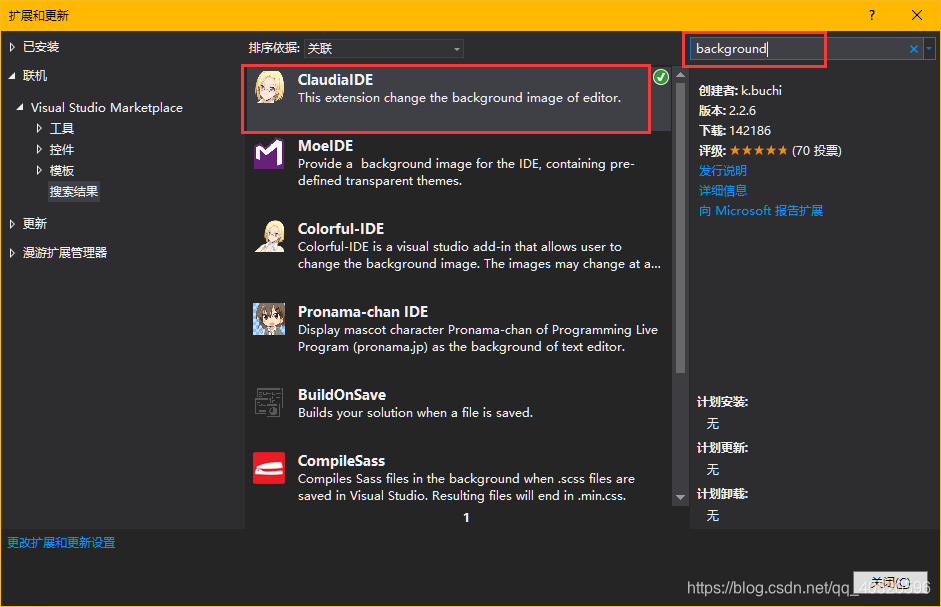
Task: Click the 下载: 142186 download count
Action: click(x=735, y=131)
